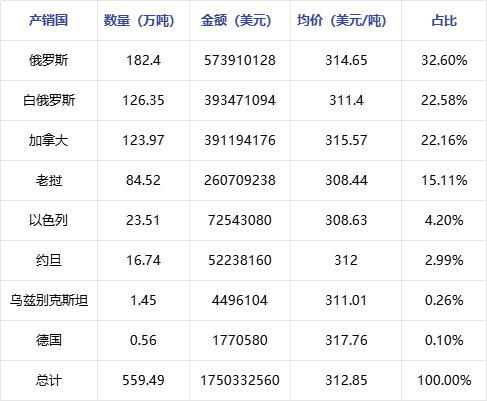This screenshot has width=487, height=401.
Task: Click quantity value 84.52
Action: pos(143,180)
